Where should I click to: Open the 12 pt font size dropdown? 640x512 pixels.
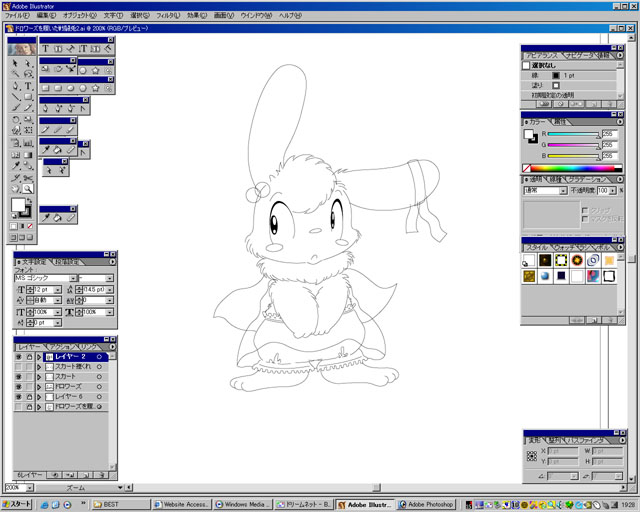[x=58, y=289]
